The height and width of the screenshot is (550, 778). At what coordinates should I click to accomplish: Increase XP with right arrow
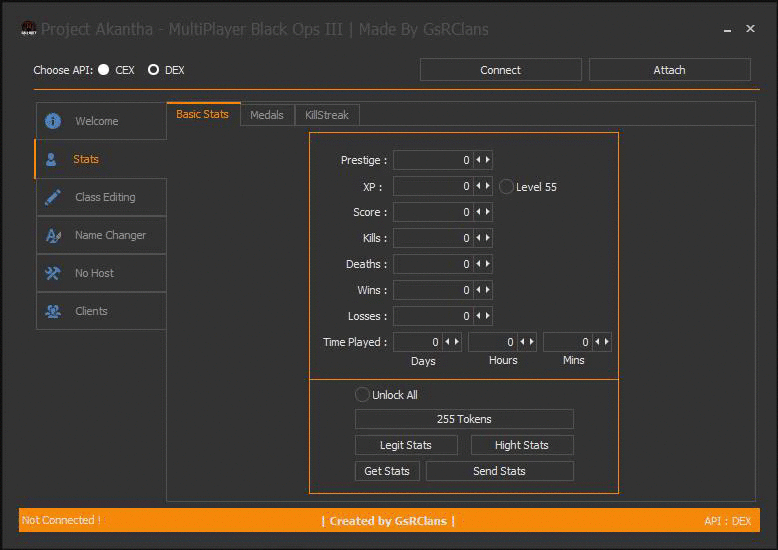point(488,186)
